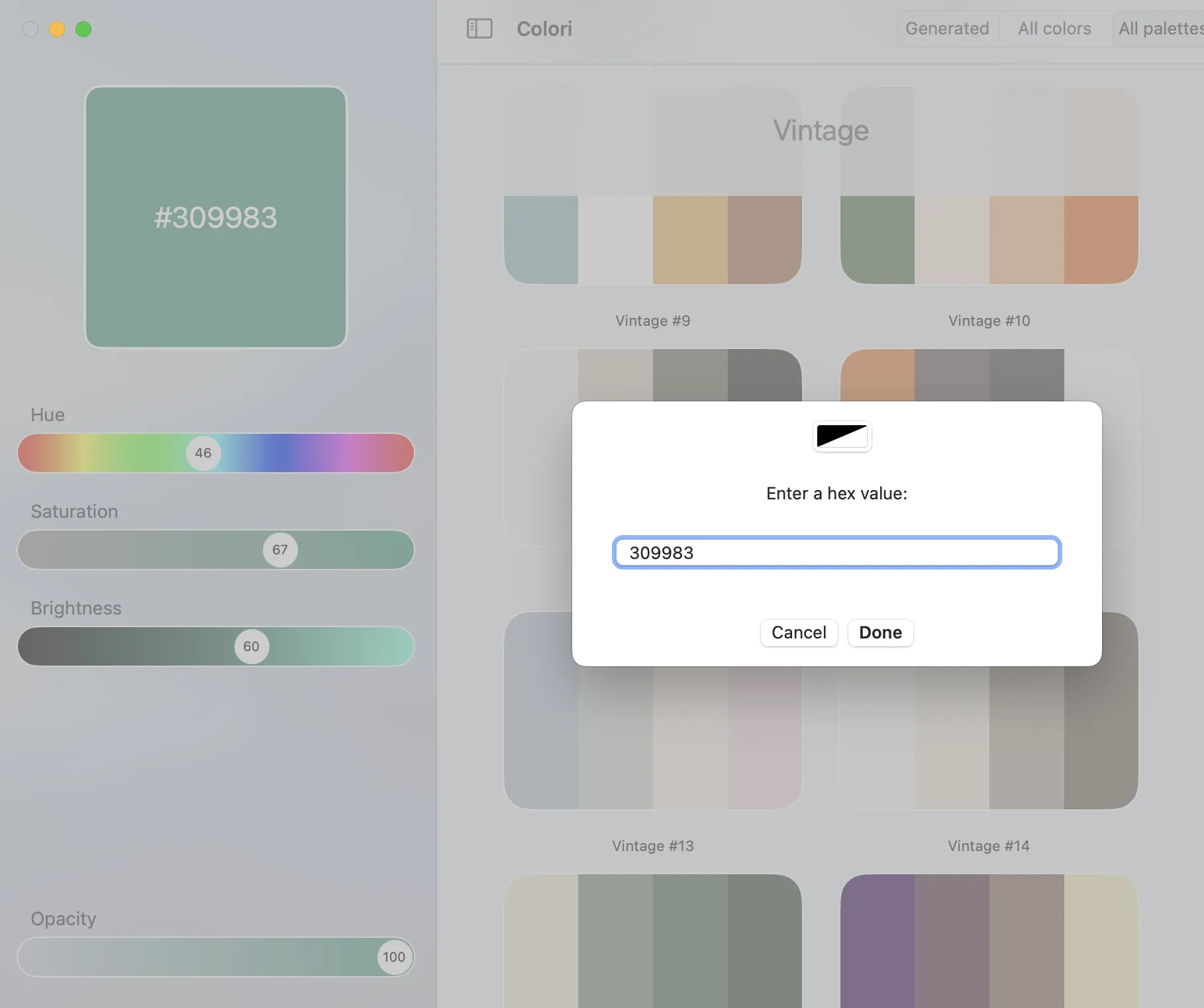
Task: Select the All palettes tab
Action: pos(1160,28)
